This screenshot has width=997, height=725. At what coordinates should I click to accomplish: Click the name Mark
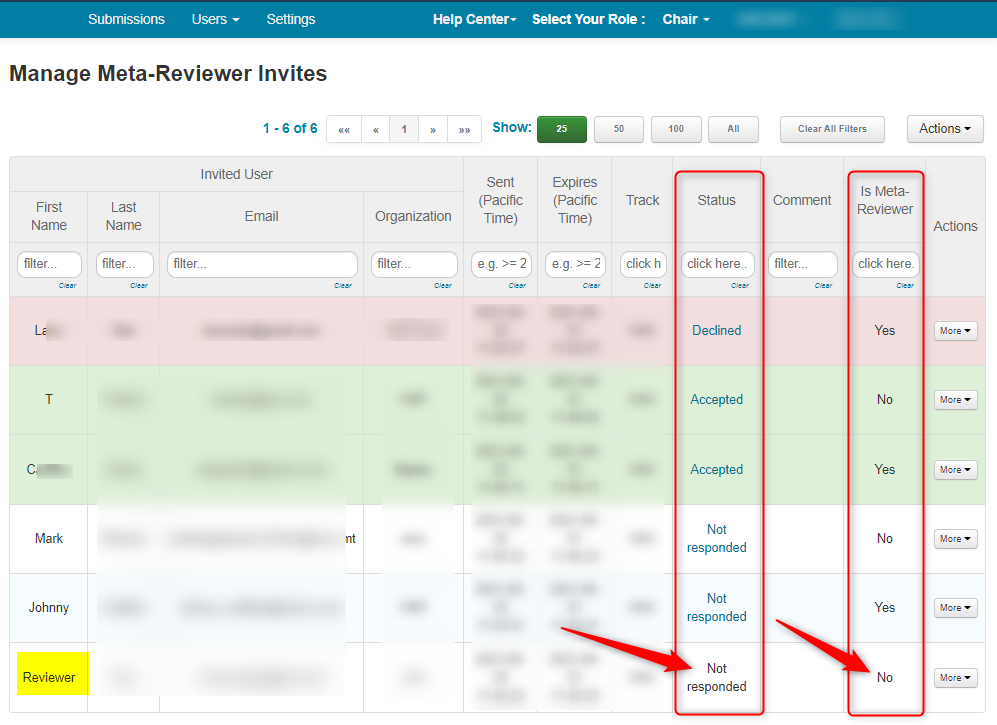click(x=49, y=539)
